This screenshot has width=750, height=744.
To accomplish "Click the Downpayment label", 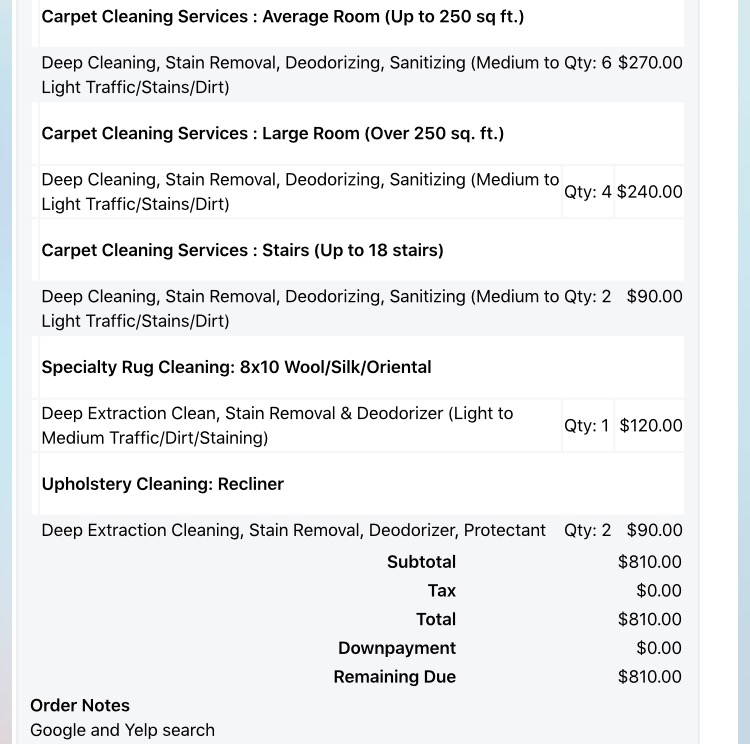I will click(x=397, y=649).
